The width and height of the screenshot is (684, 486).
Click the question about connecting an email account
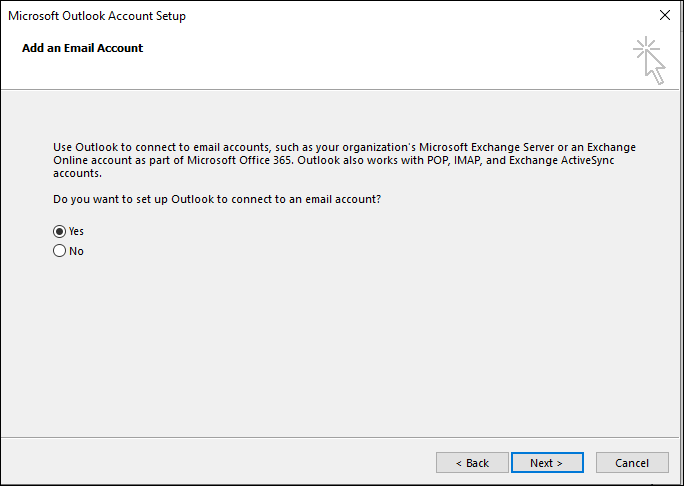click(x=217, y=199)
